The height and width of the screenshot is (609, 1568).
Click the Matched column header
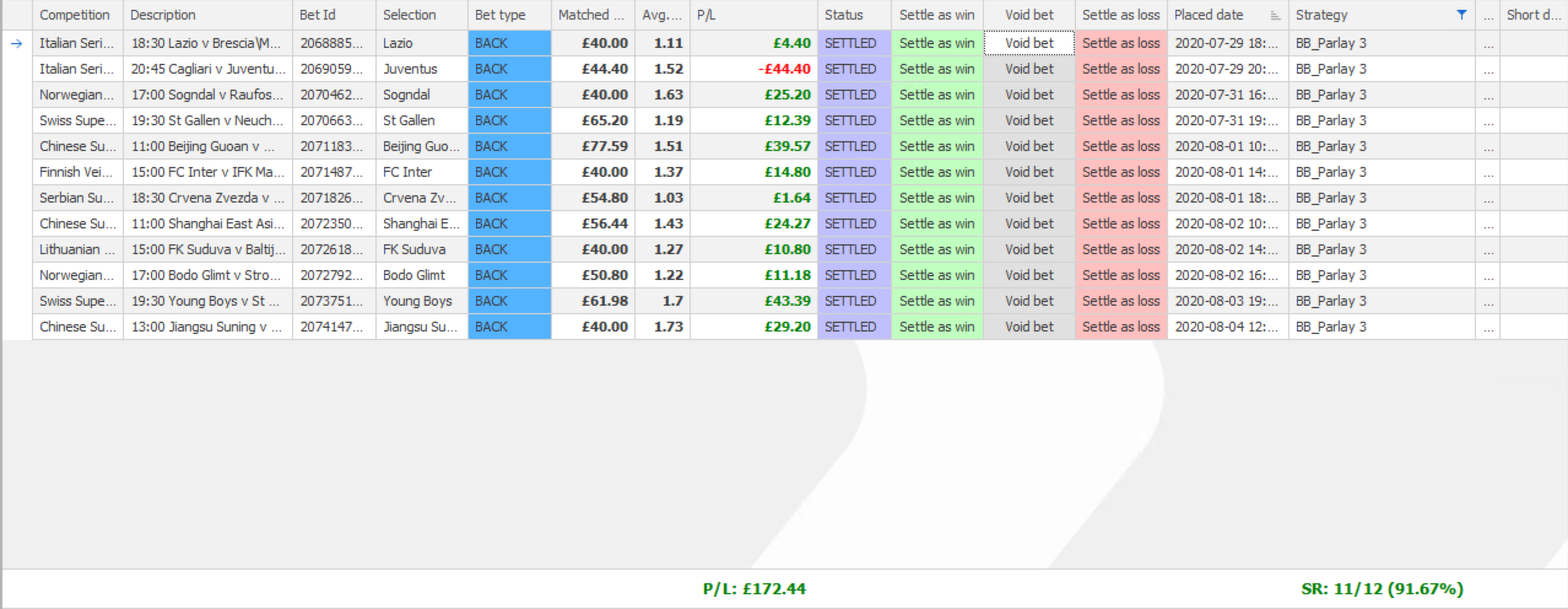tap(593, 15)
